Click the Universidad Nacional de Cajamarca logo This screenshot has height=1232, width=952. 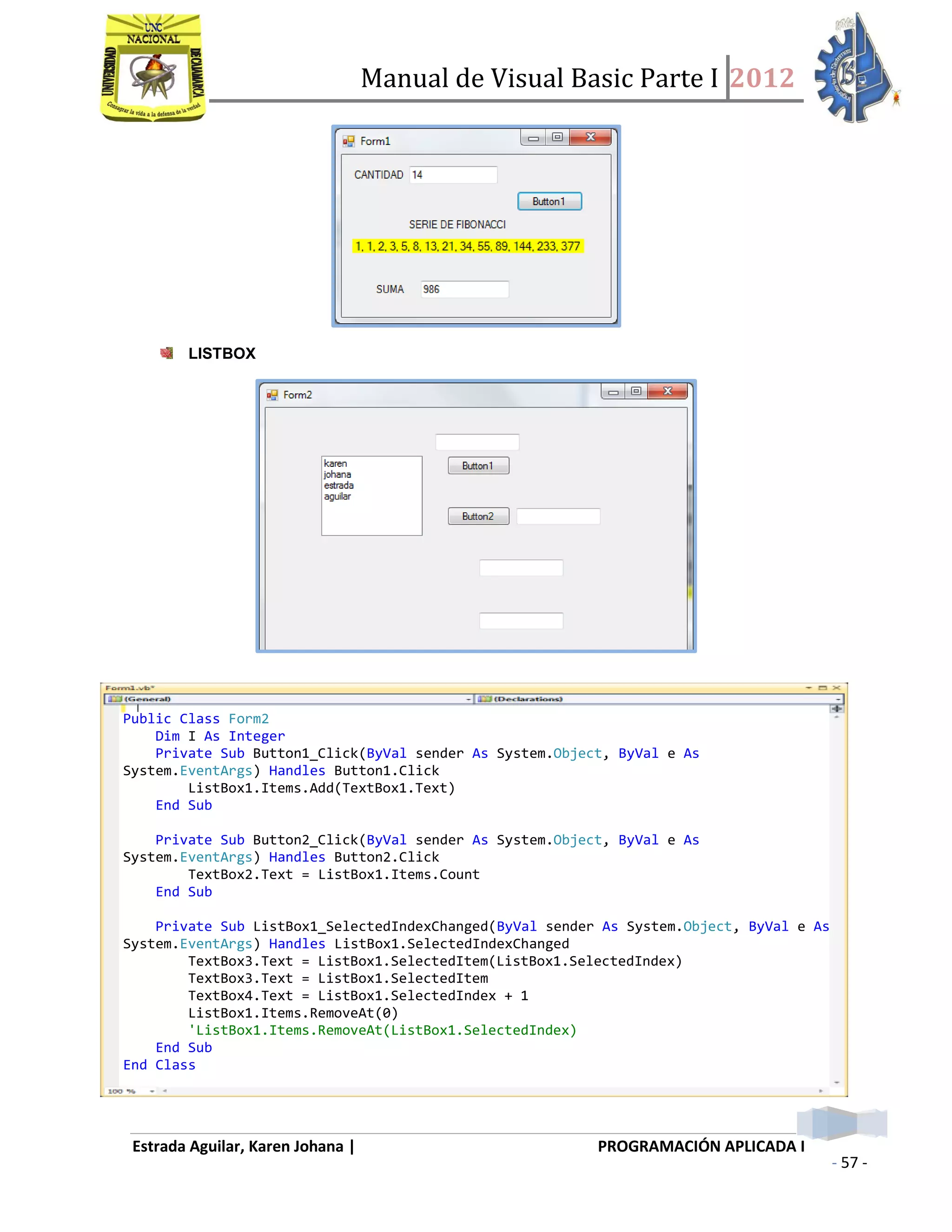(153, 67)
